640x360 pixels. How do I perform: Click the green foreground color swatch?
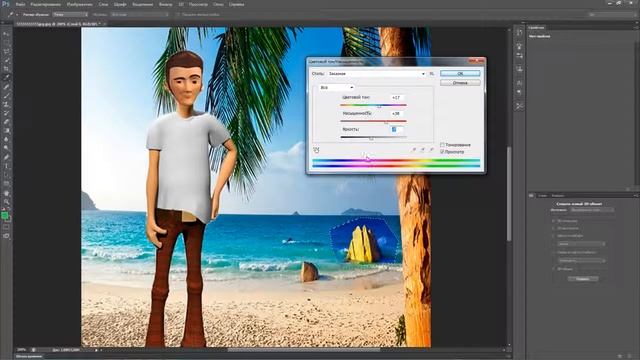pyautogui.click(x=4, y=215)
